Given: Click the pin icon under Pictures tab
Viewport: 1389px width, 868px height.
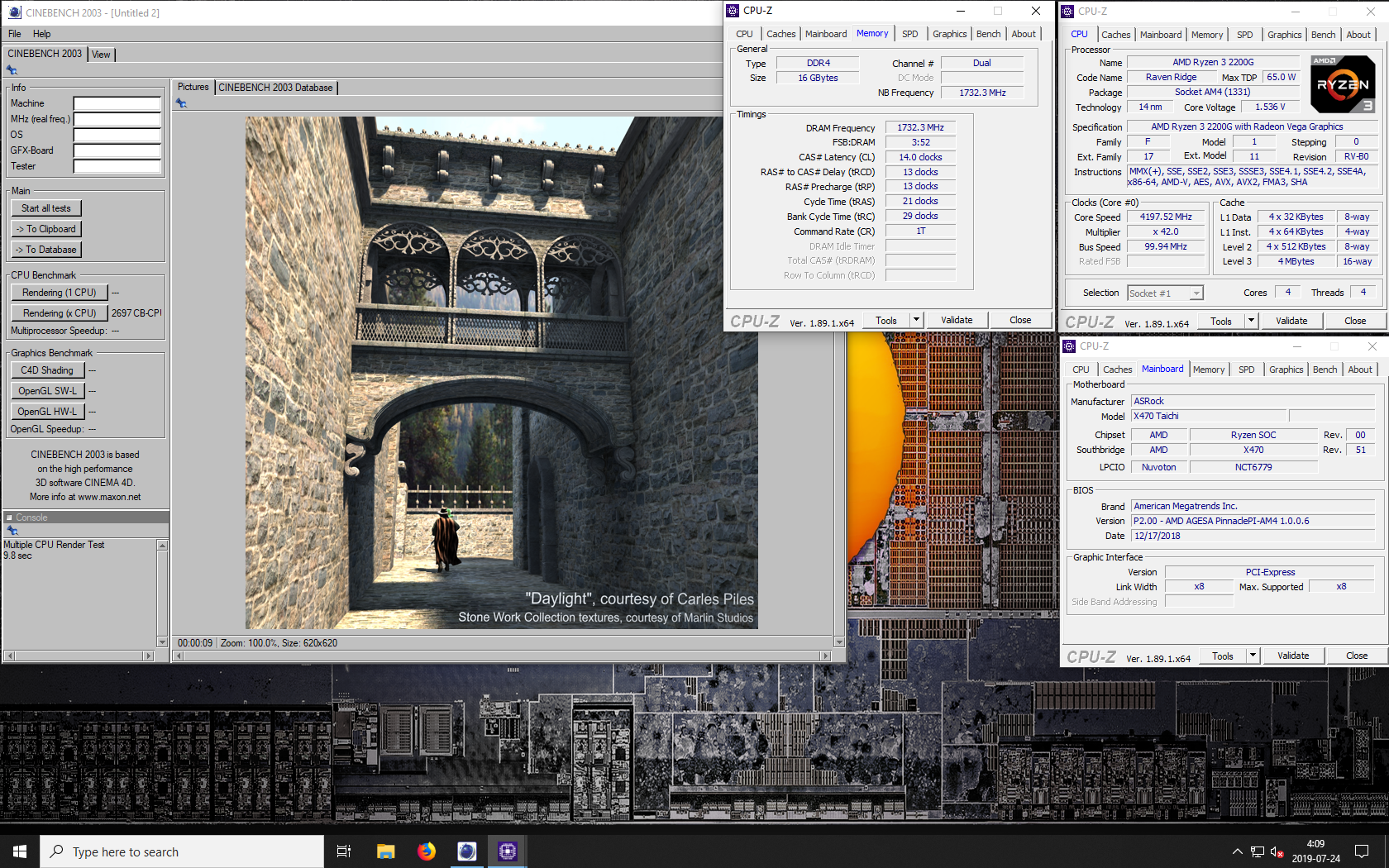Looking at the screenshot, I should [x=181, y=103].
